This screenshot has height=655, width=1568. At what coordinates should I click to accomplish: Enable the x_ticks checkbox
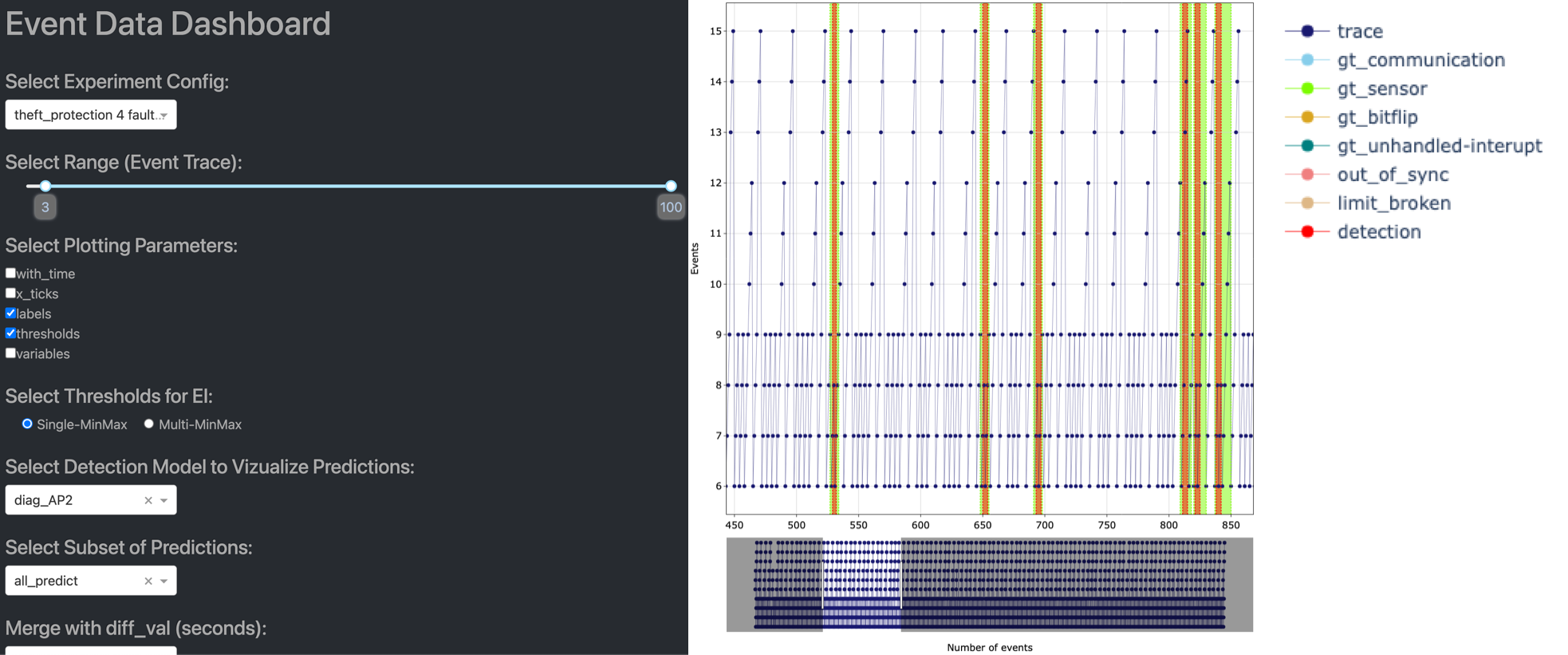click(x=11, y=294)
